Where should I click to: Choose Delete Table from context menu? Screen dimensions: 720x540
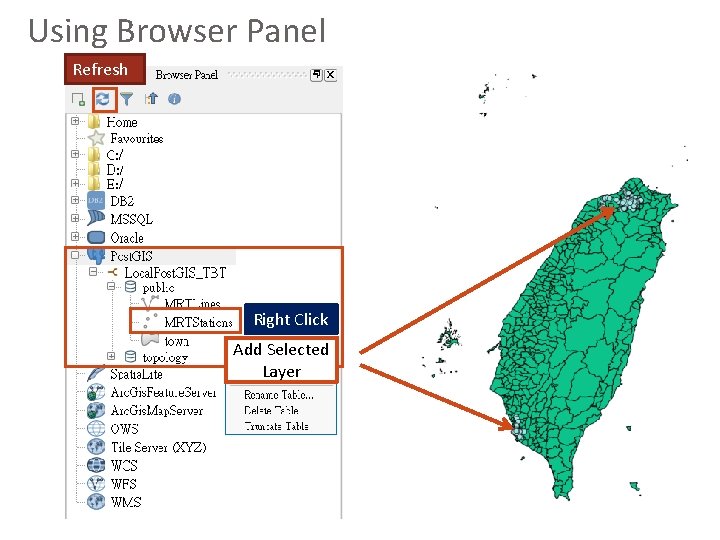point(271,411)
